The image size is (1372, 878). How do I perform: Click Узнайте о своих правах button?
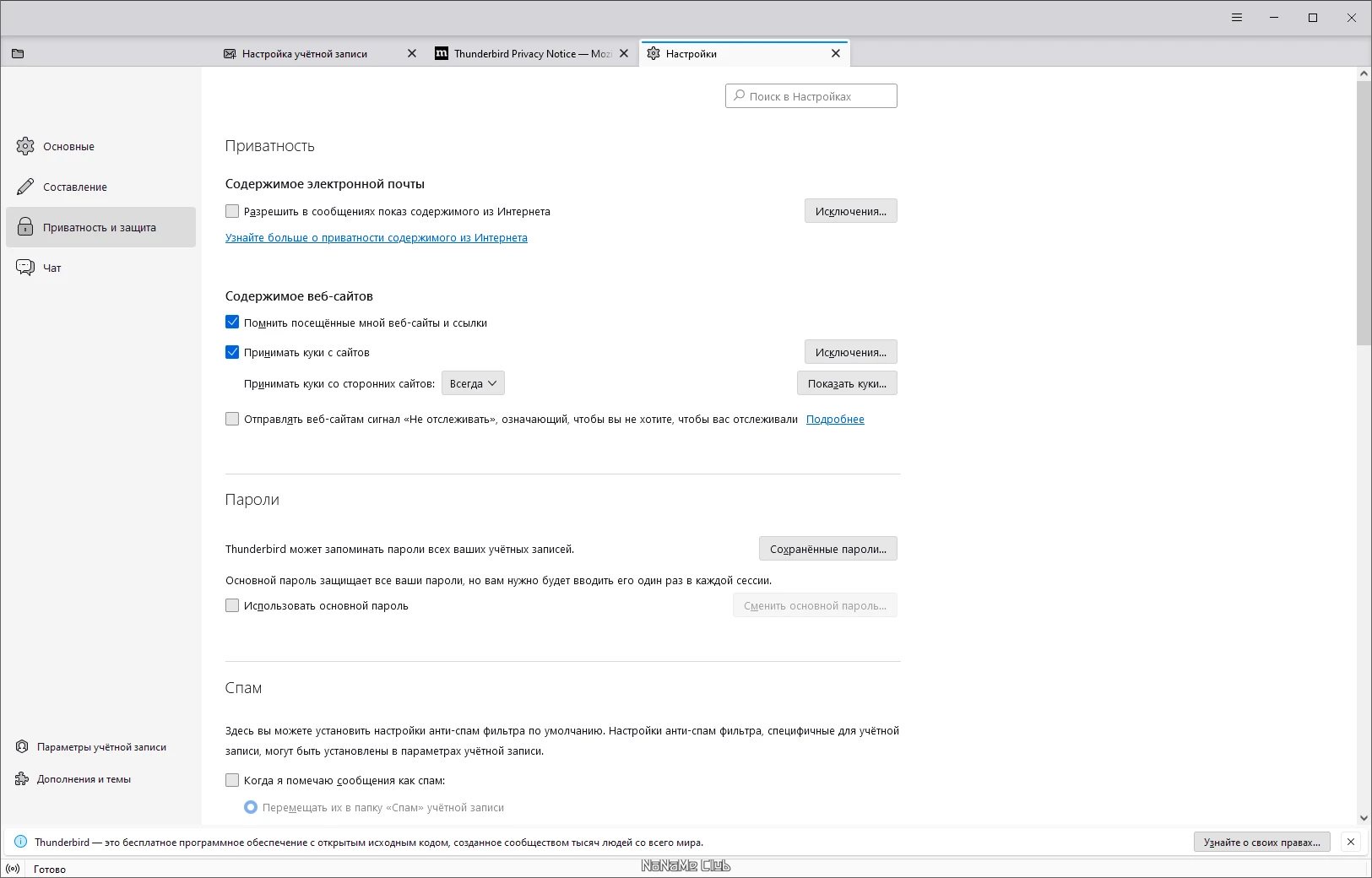point(1262,842)
